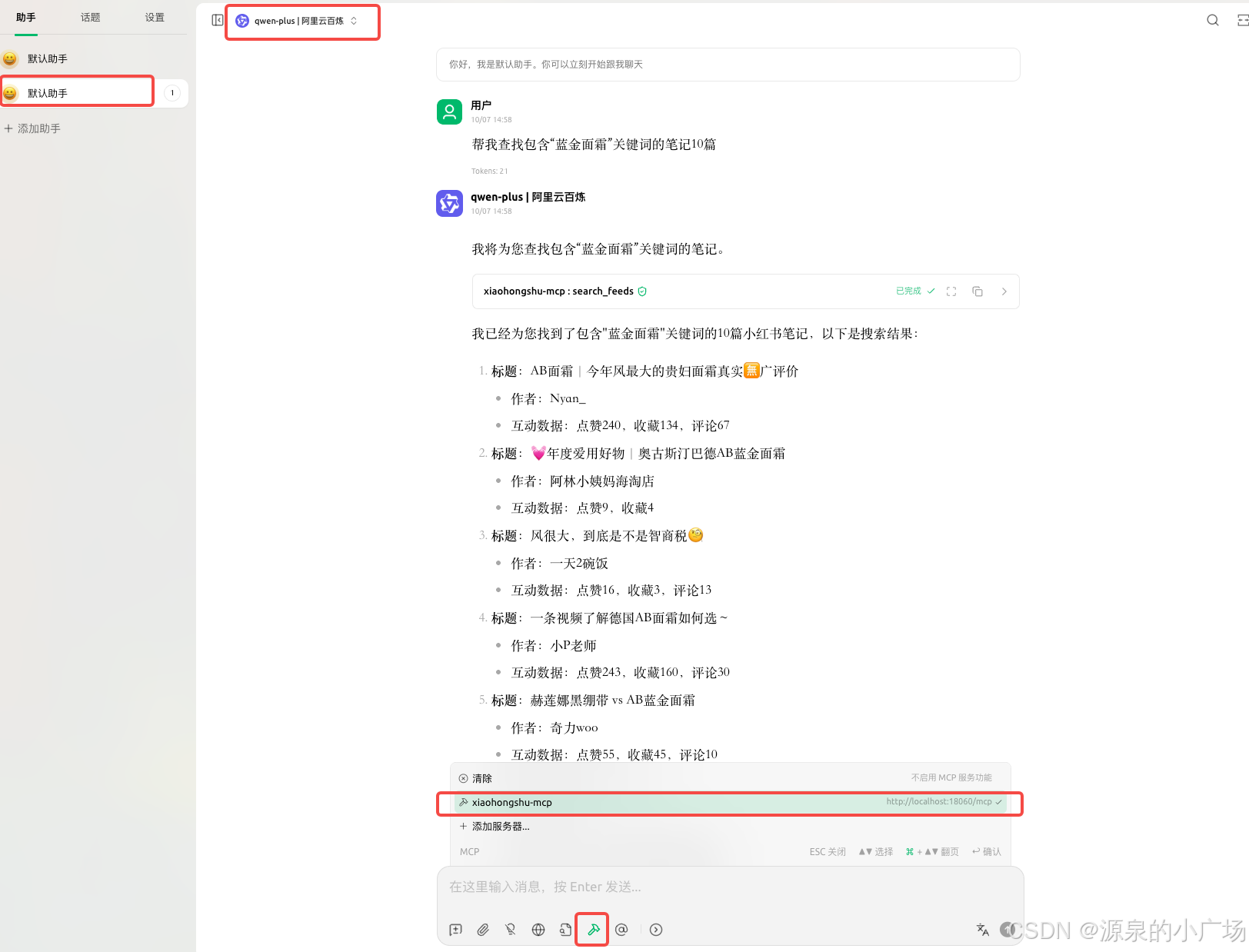Image resolution: width=1249 pixels, height=952 pixels.
Task: Click the @ mention model icon
Action: pos(621,930)
